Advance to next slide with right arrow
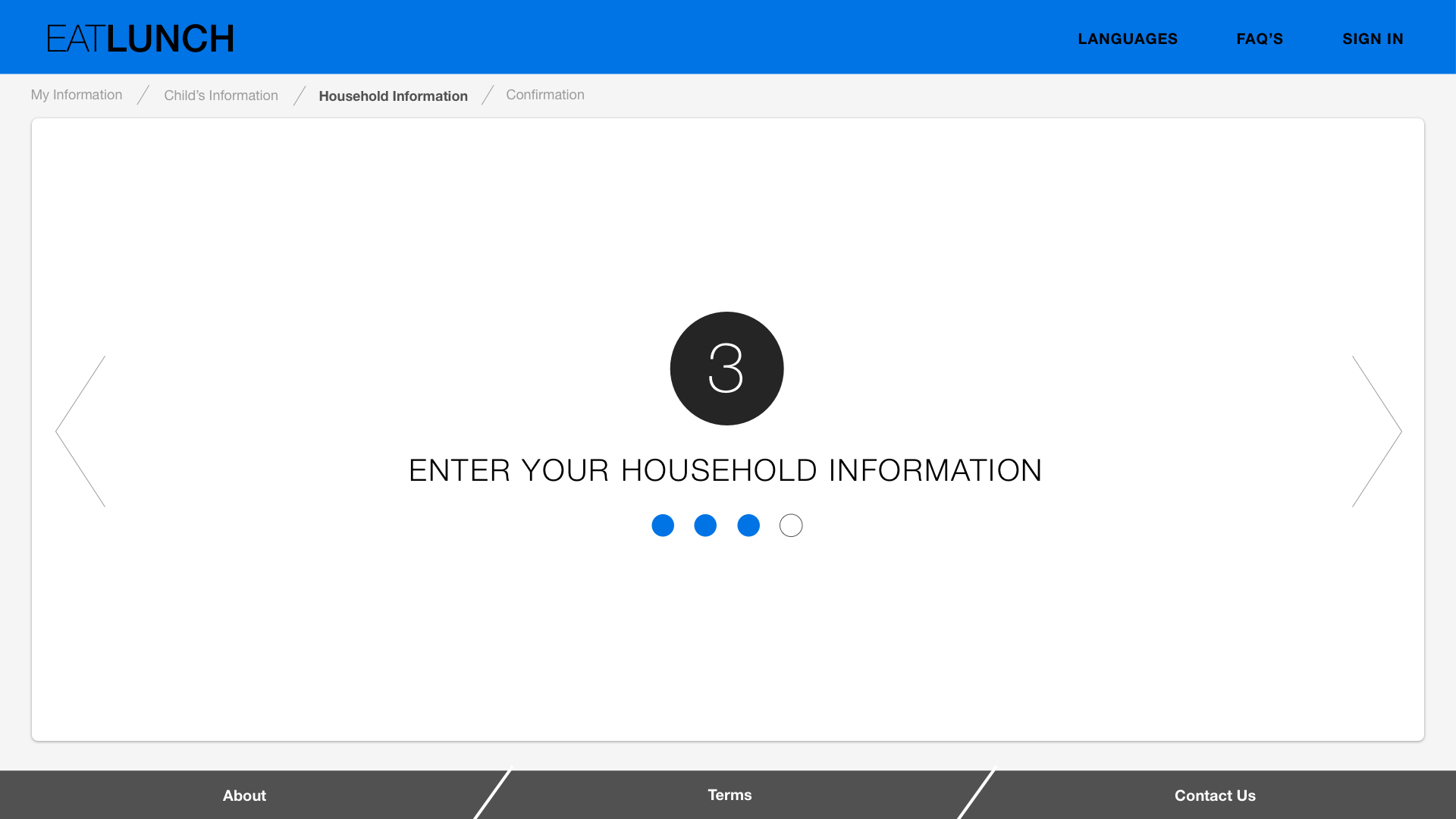Screen dimensions: 1456x819 pyautogui.click(x=1376, y=431)
